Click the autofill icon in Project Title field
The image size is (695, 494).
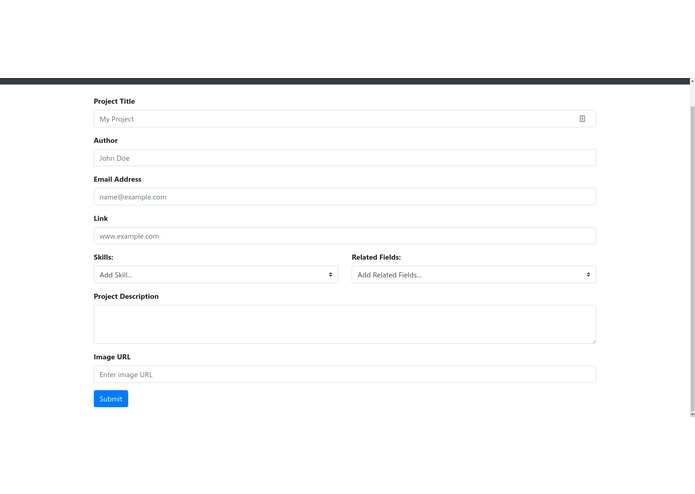pos(582,119)
